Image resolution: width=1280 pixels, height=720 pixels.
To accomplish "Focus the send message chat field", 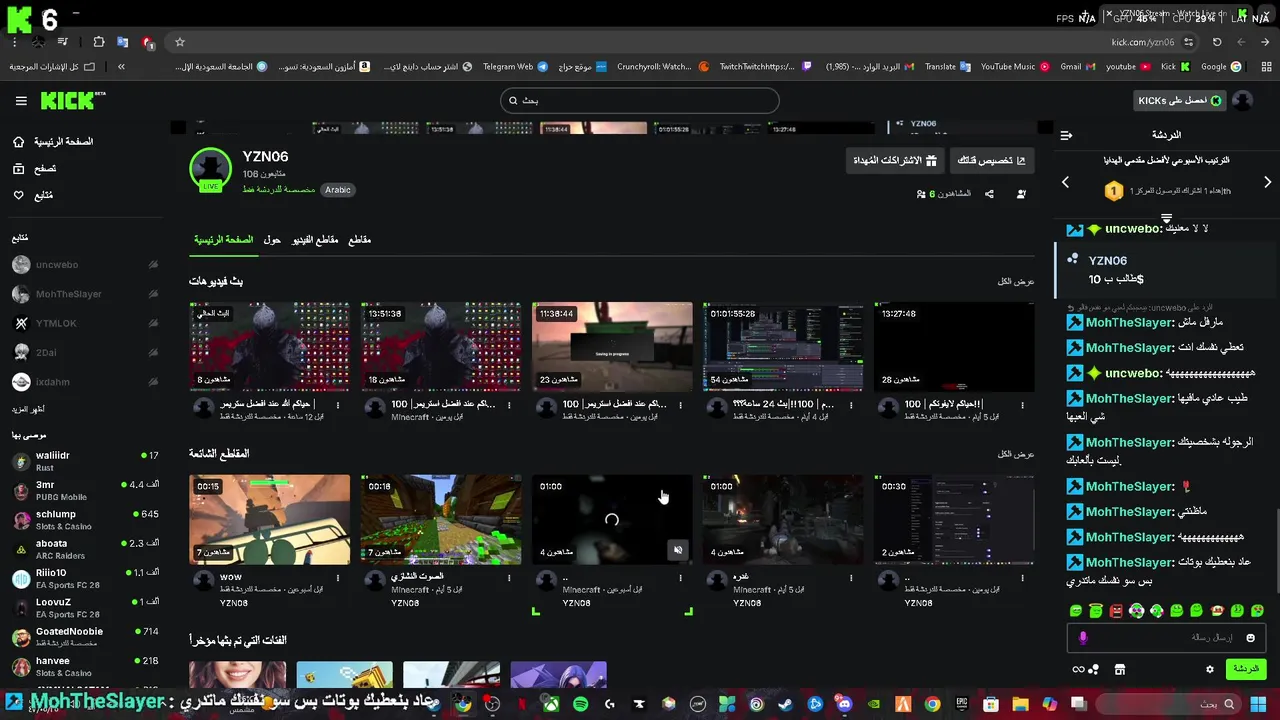I will pyautogui.click(x=1167, y=638).
